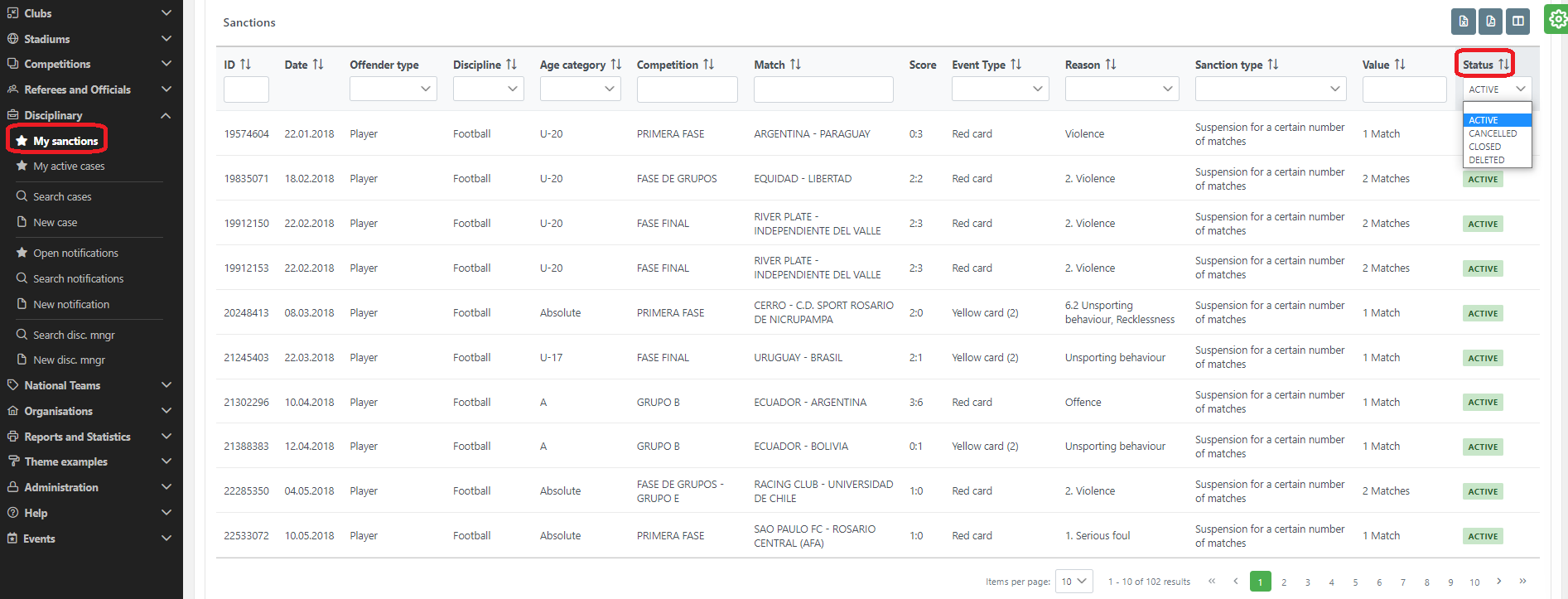Open the Offender type filter dropdown
The height and width of the screenshot is (599, 1568).
393,89
